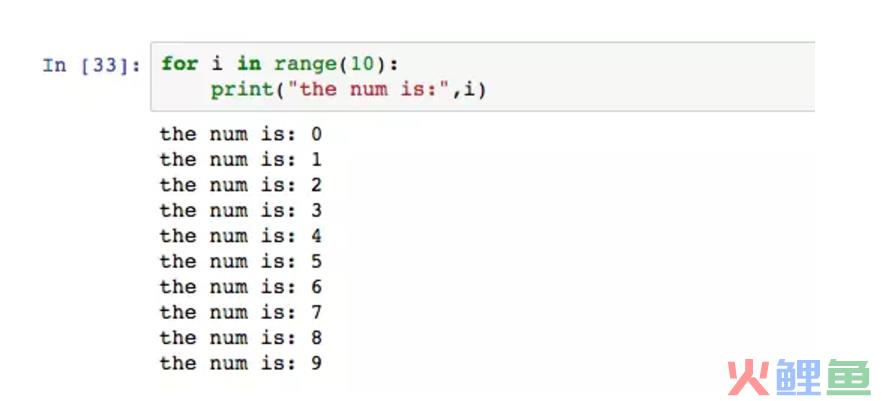
Task: Click the 'print' function call
Action: pos(242,90)
